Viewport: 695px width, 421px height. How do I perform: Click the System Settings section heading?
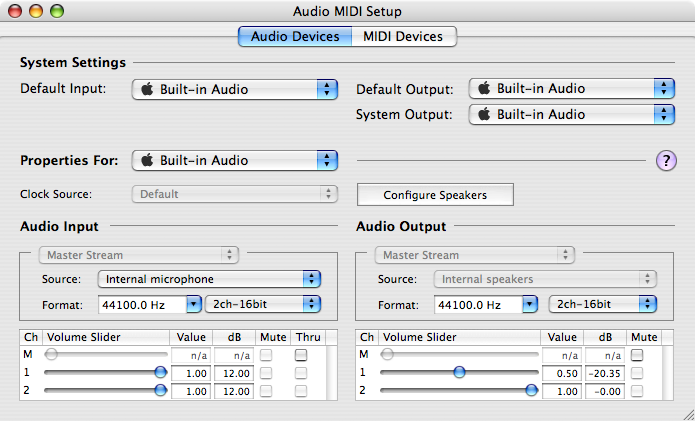[x=73, y=62]
